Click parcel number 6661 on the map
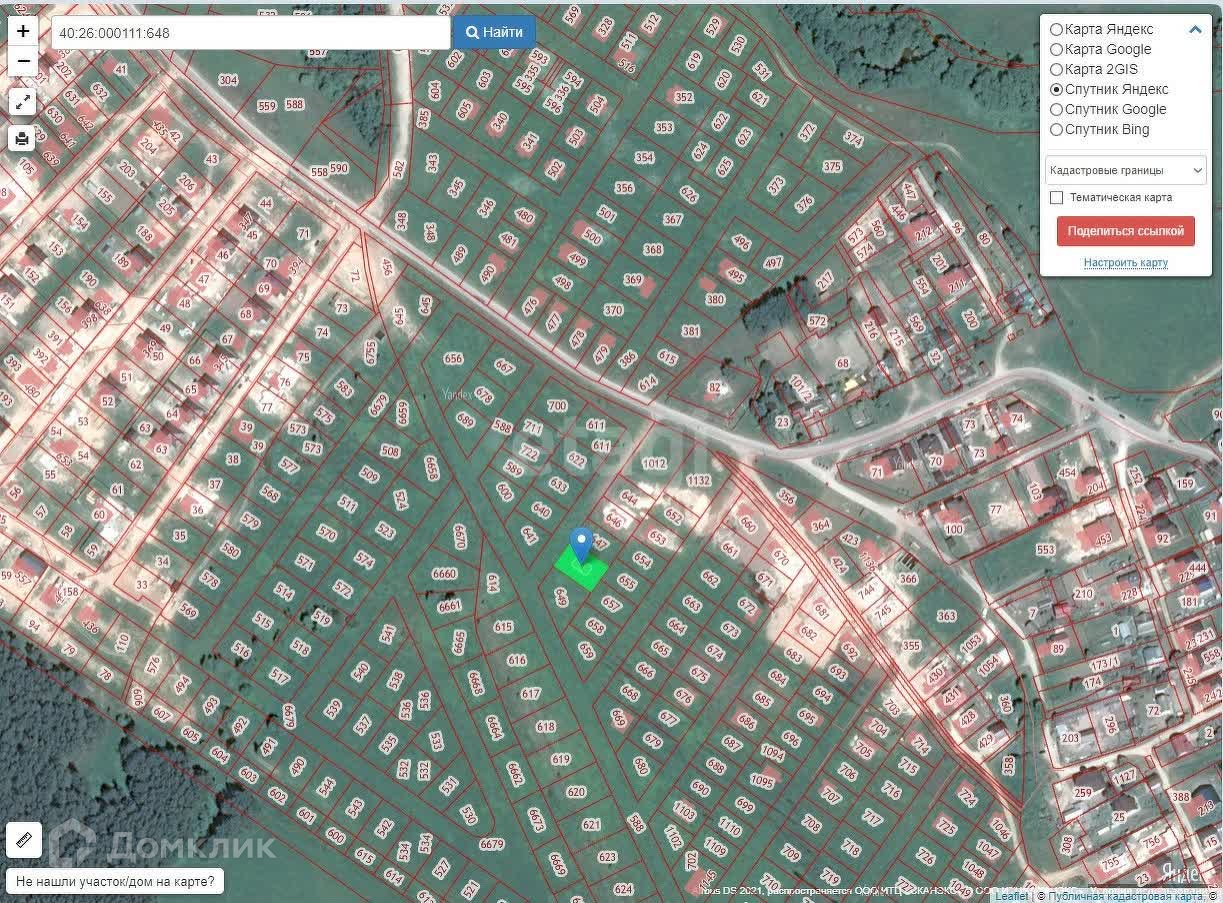The width and height of the screenshot is (1223, 903). [x=450, y=606]
